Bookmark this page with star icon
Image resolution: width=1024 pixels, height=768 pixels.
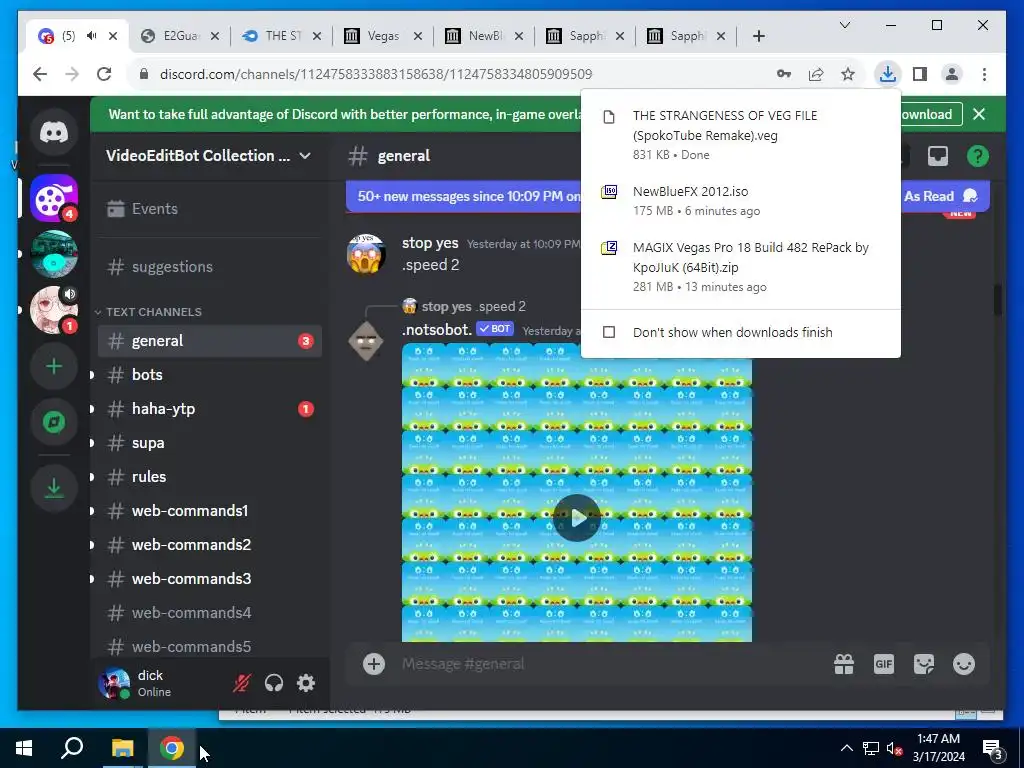click(848, 74)
